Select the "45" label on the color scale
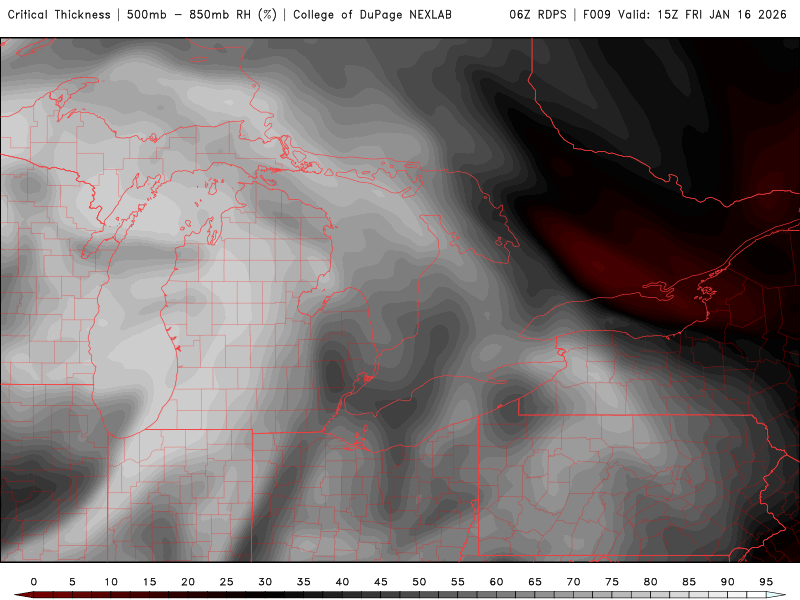Viewport: 800px width, 600px height. [x=381, y=582]
